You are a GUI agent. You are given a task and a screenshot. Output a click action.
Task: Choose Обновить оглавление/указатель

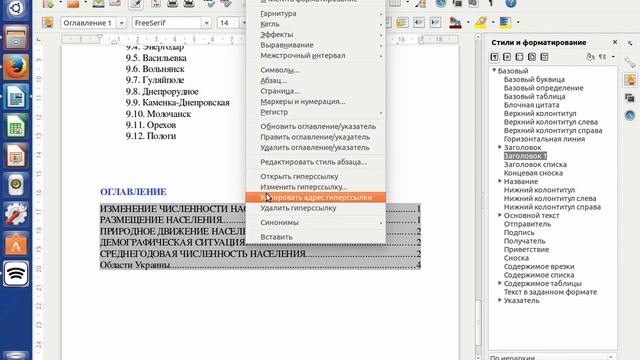(x=316, y=127)
